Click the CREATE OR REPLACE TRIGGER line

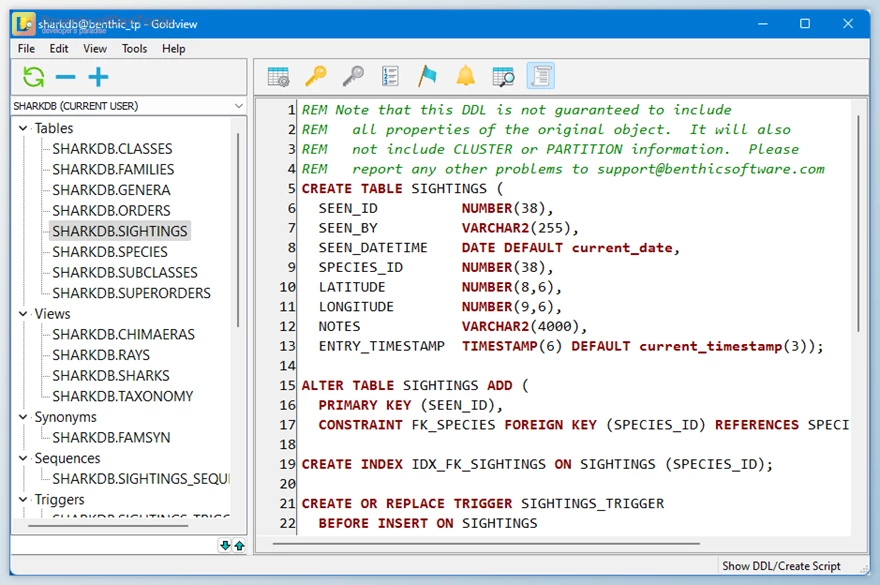pos(483,504)
